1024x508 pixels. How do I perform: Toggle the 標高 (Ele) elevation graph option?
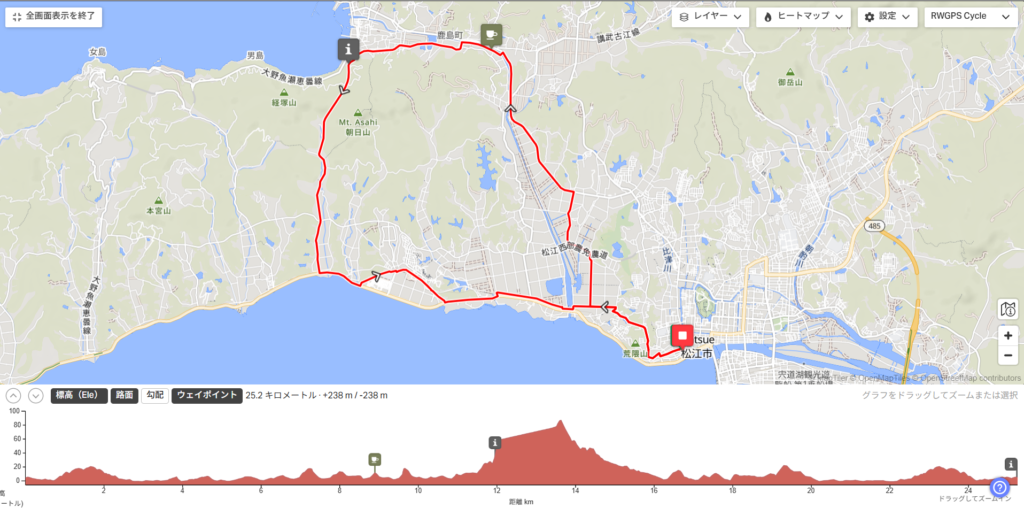79,395
